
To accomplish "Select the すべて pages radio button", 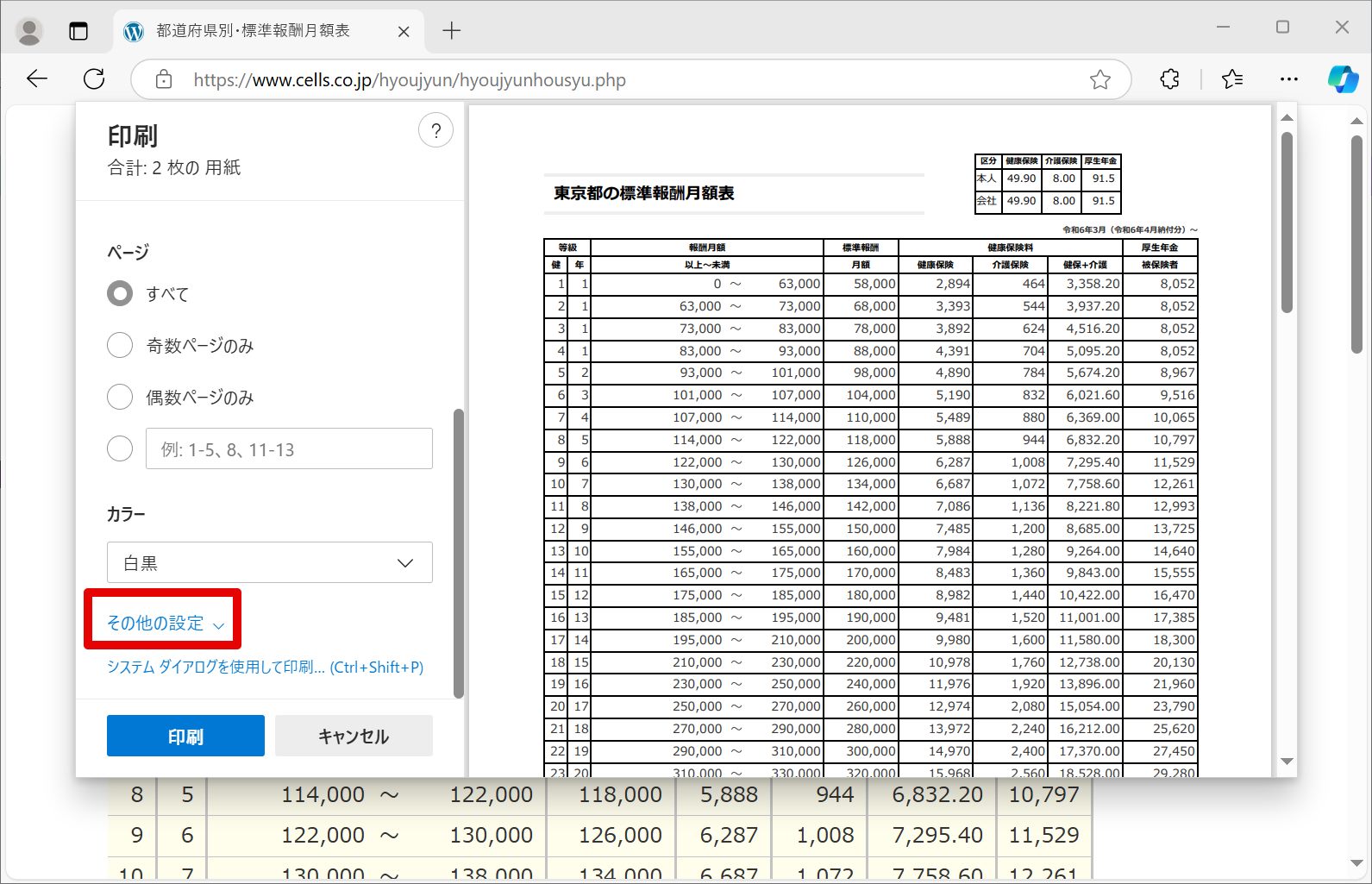I will (120, 294).
